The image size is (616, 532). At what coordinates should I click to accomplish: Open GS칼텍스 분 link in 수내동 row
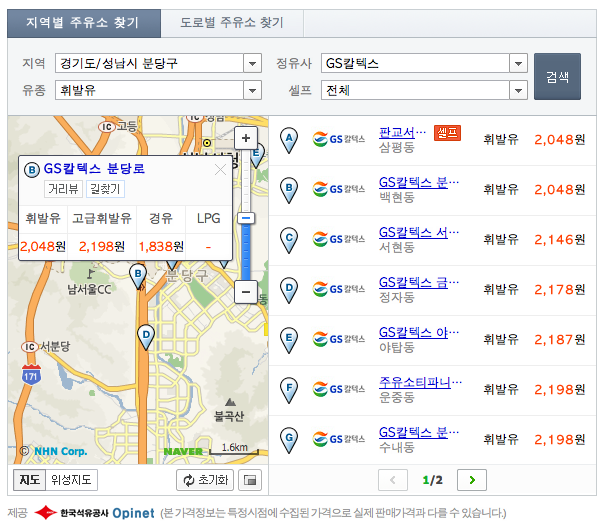[419, 432]
